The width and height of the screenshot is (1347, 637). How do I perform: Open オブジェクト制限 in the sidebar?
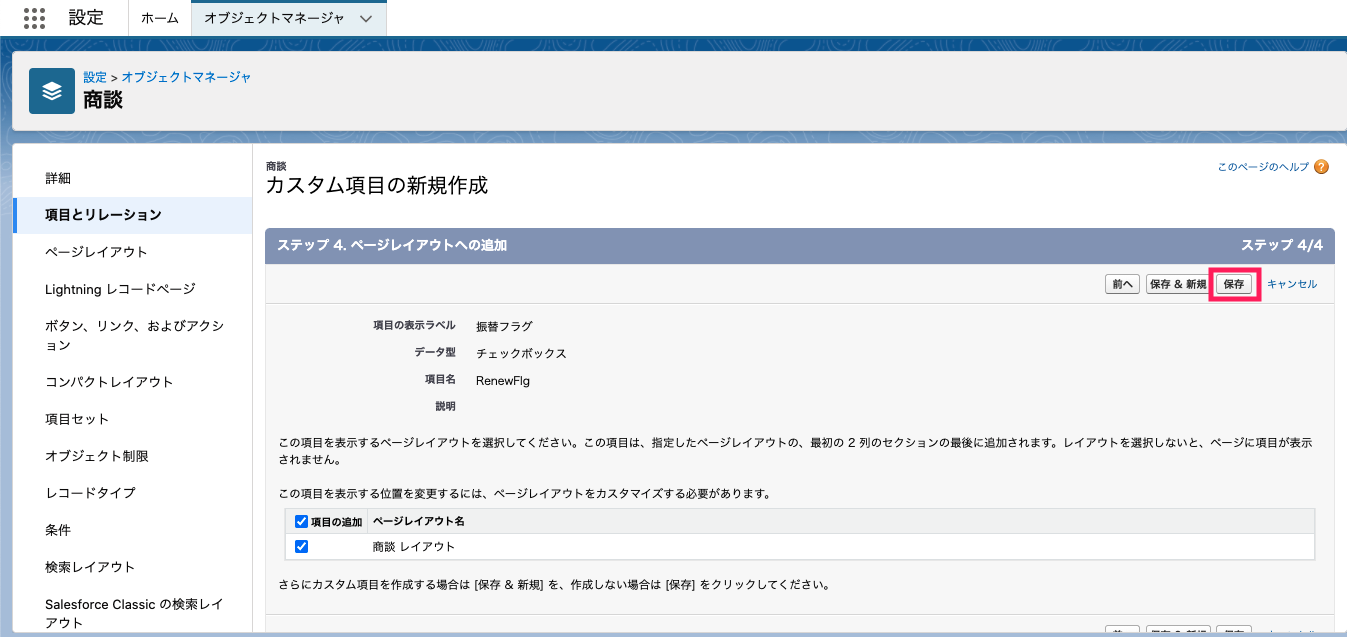pyautogui.click(x=97, y=456)
